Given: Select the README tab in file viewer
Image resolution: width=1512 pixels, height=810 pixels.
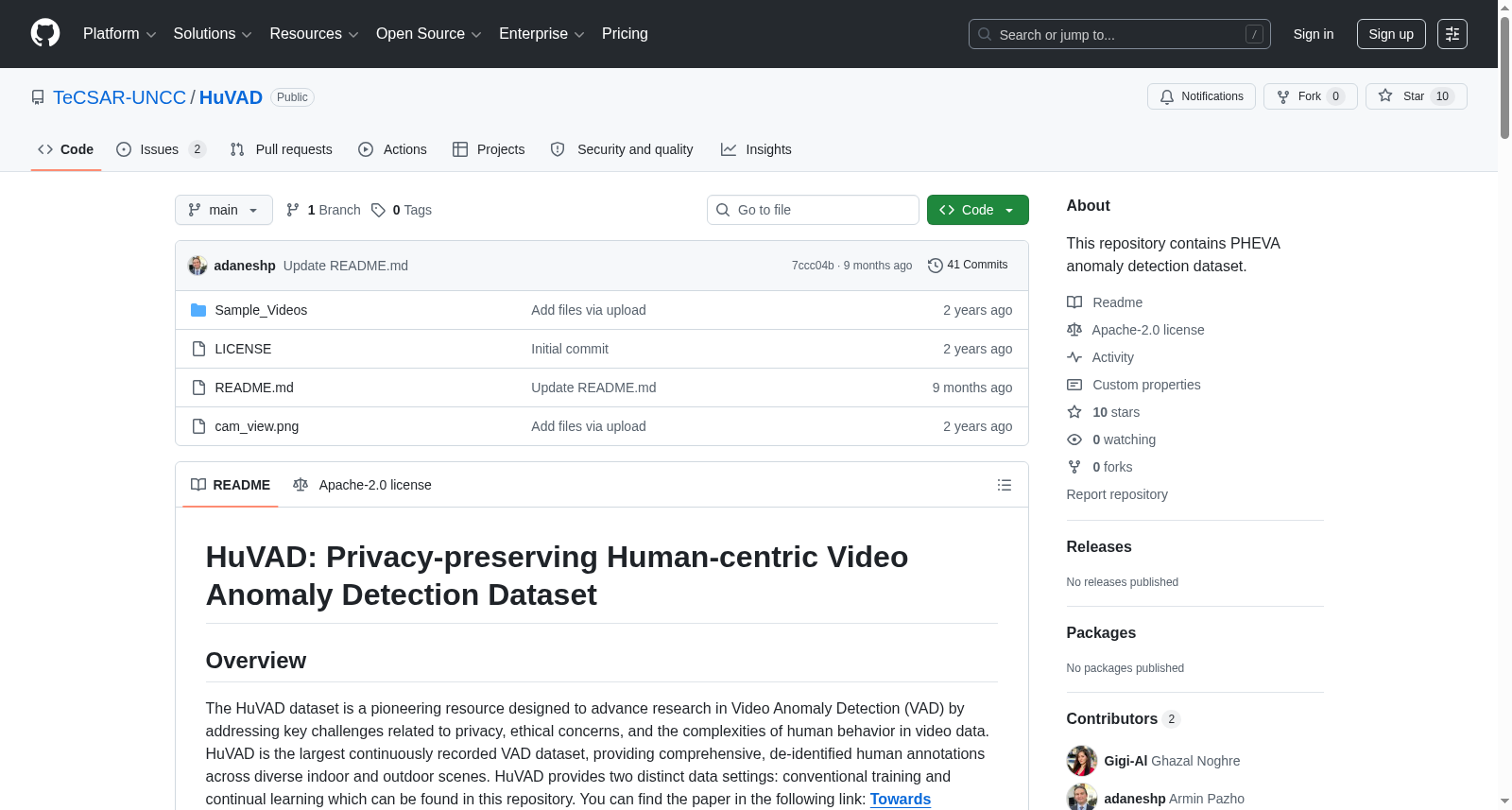Looking at the screenshot, I should (x=231, y=485).
